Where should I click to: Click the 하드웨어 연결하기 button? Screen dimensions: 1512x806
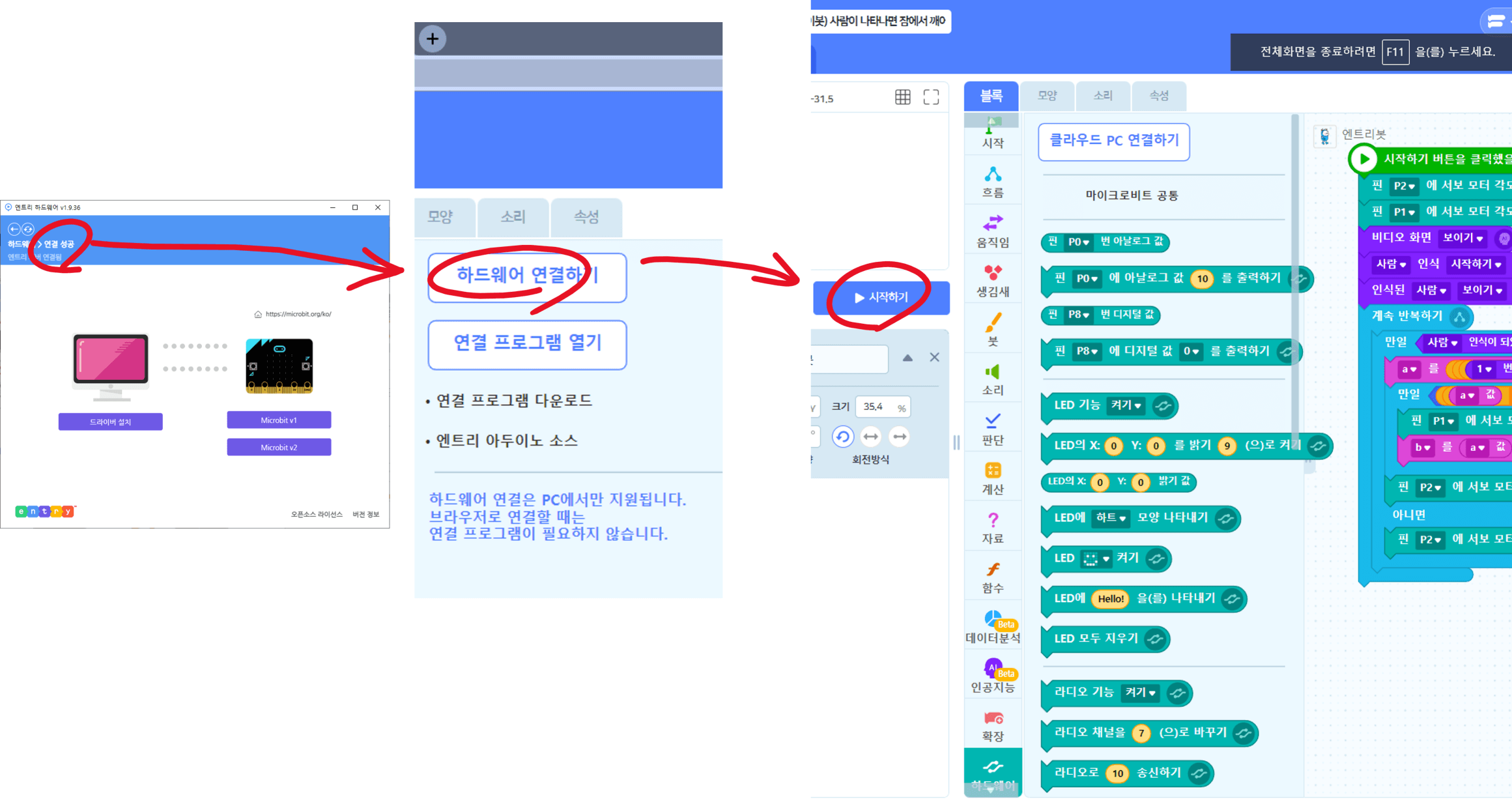pyautogui.click(x=527, y=276)
